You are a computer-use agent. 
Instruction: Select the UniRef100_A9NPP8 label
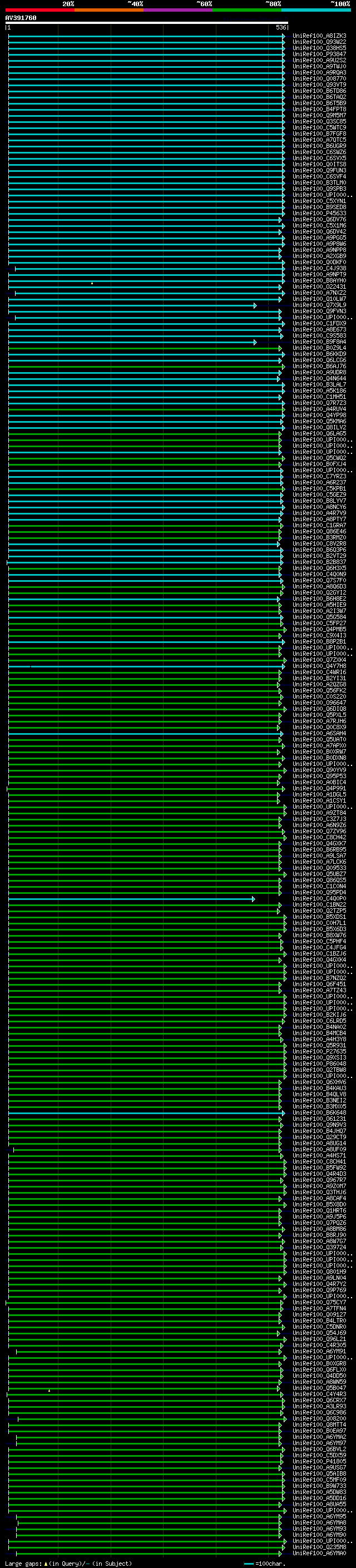point(319,250)
